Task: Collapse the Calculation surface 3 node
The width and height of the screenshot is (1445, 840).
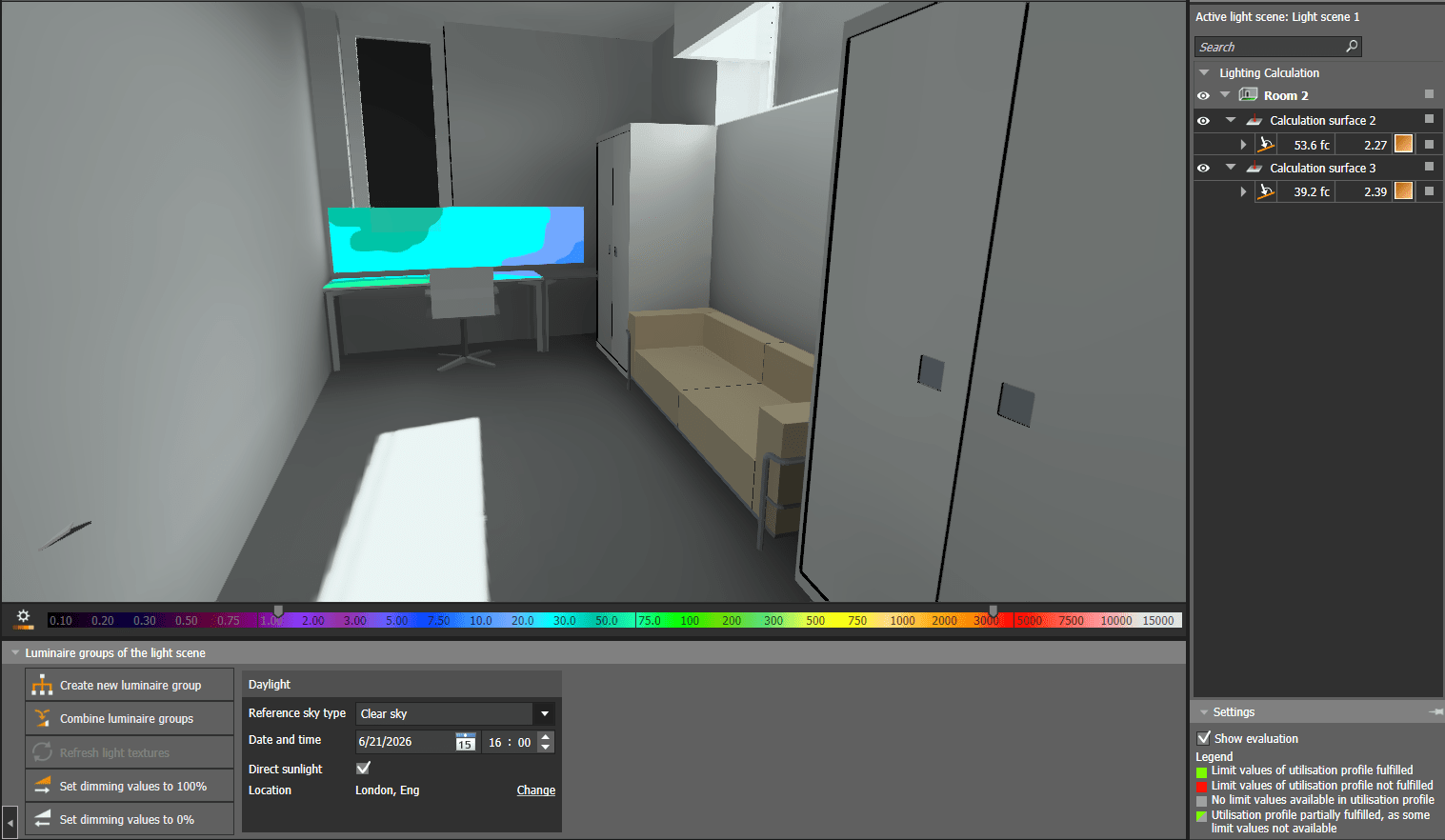Action: point(1231,168)
